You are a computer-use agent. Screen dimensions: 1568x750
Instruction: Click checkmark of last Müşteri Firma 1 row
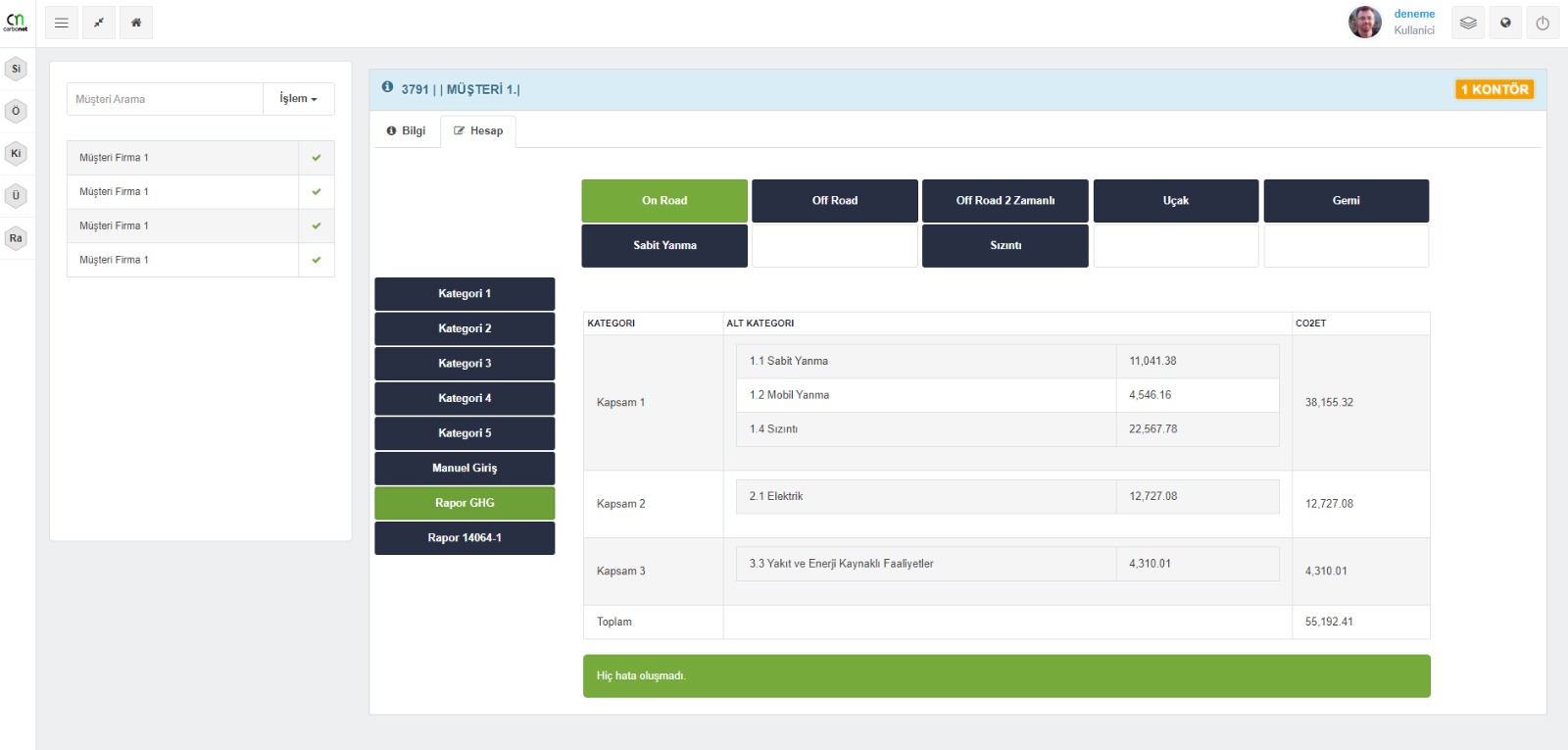pyautogui.click(x=317, y=260)
